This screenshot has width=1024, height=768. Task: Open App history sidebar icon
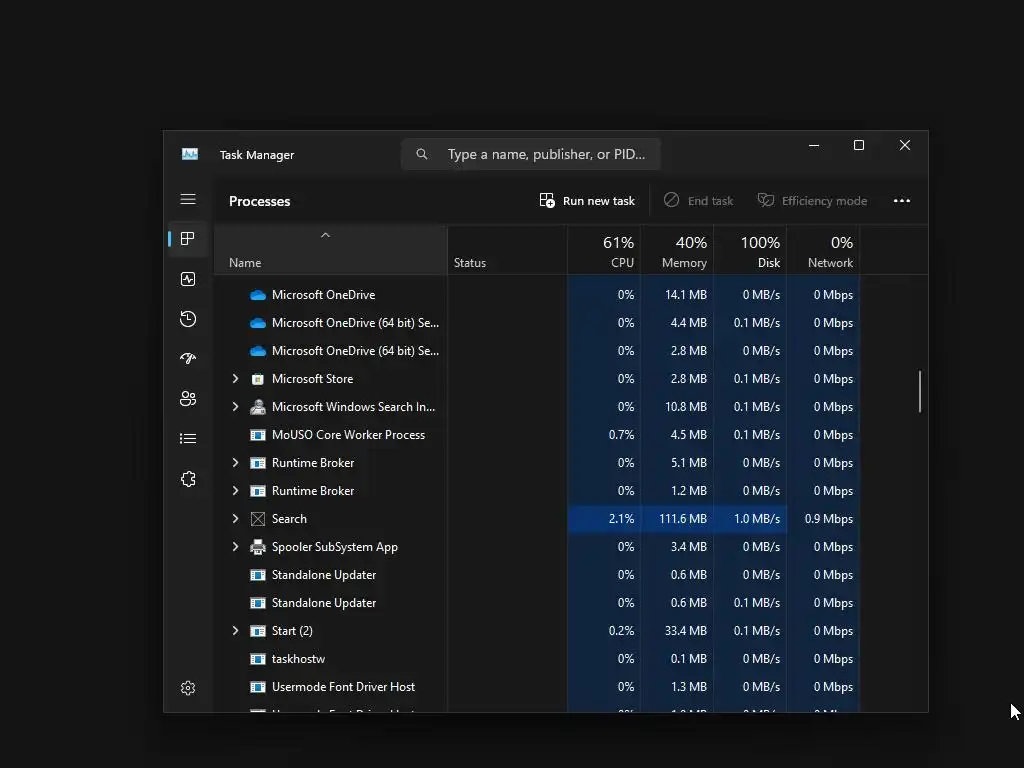(x=188, y=319)
